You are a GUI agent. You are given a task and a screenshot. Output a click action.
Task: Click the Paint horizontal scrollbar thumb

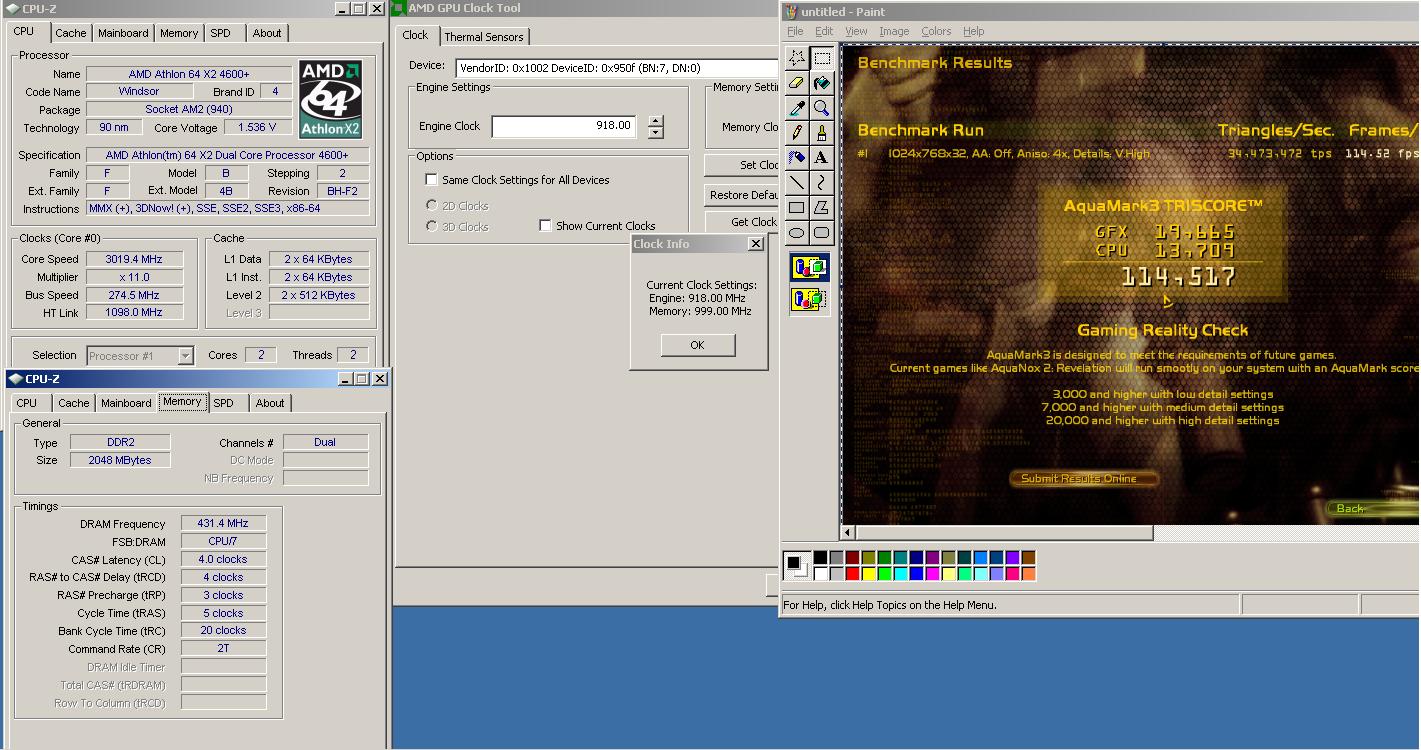coord(1004,533)
